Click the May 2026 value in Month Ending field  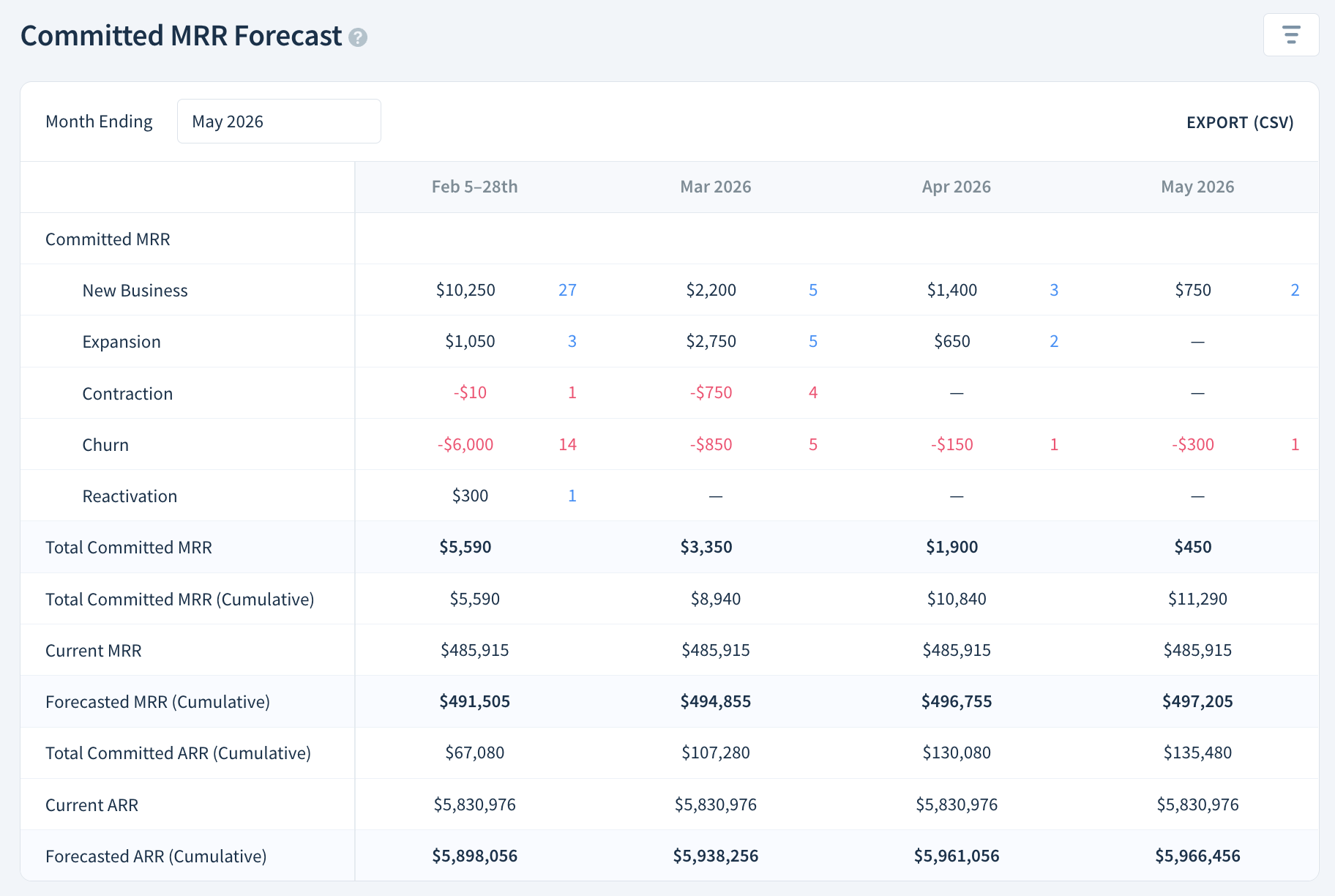(228, 121)
